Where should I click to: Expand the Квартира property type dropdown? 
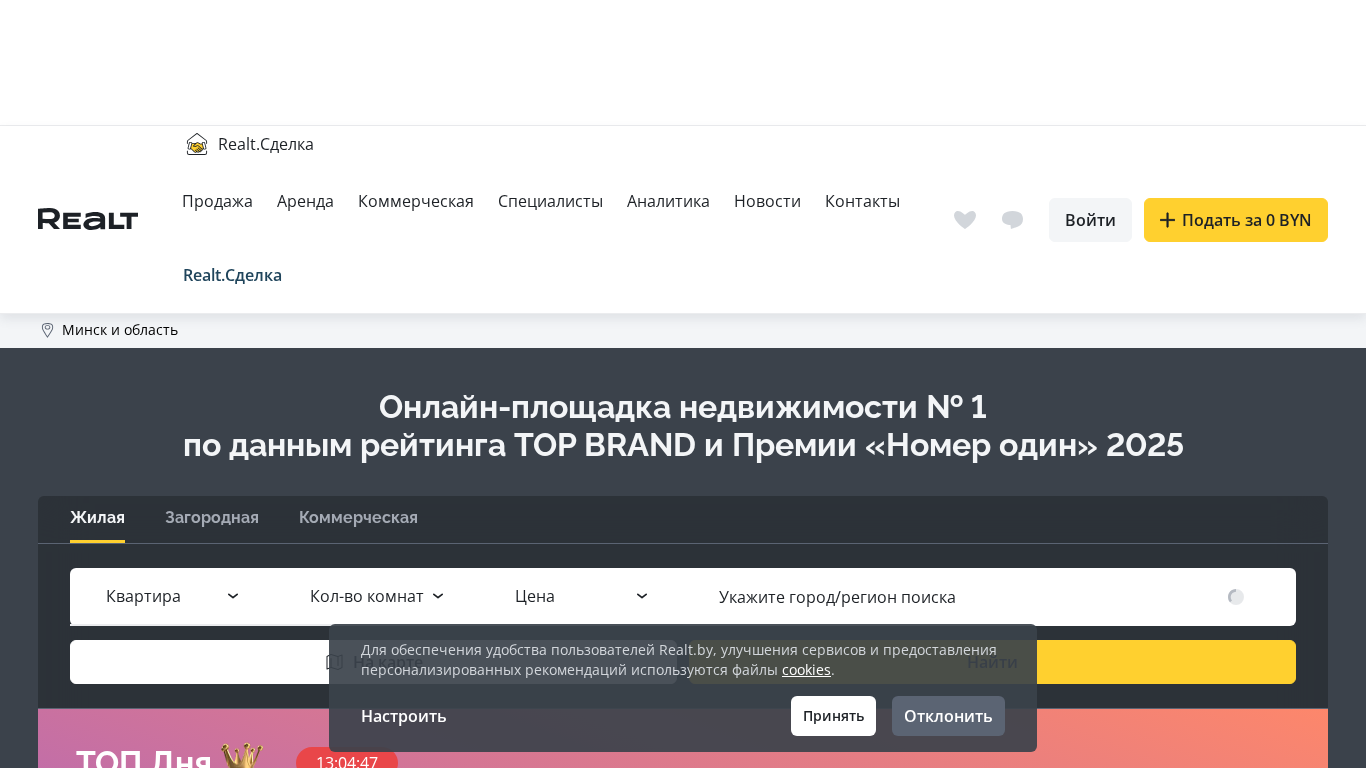[x=172, y=597]
